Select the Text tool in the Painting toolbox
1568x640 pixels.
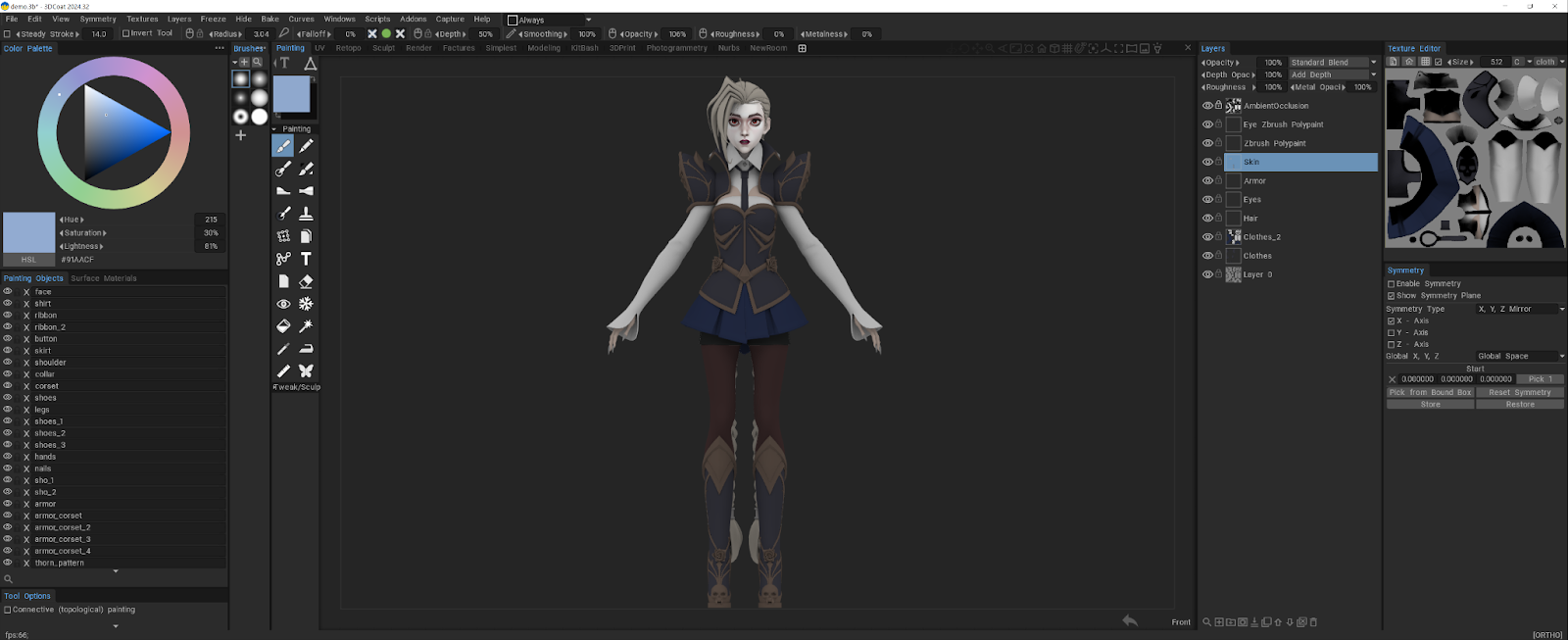click(306, 259)
